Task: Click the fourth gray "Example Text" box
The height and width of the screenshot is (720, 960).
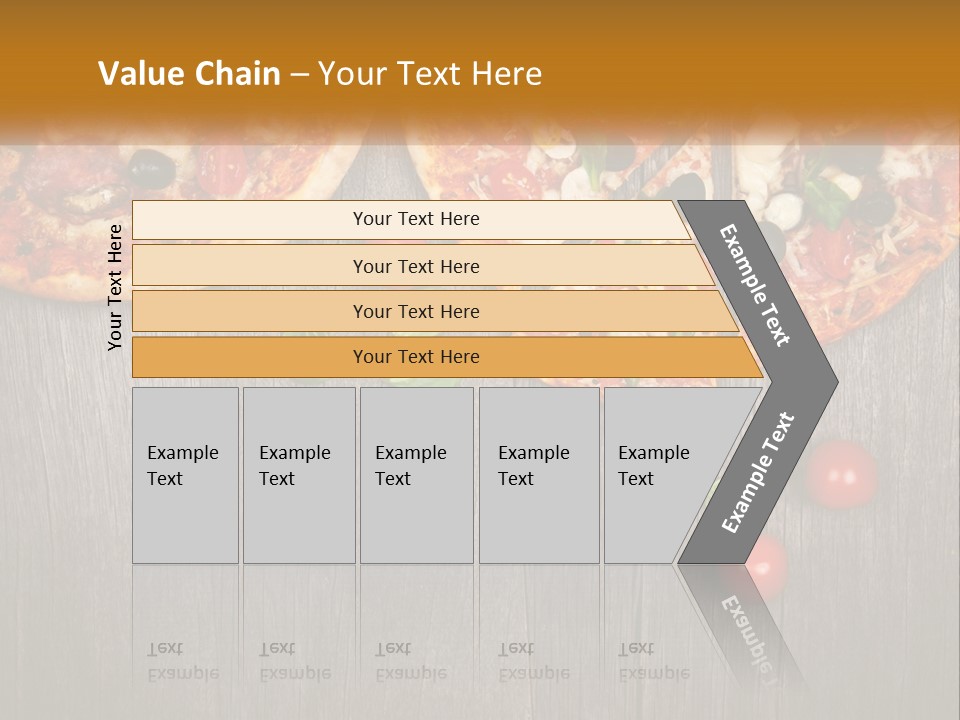Action: point(538,475)
